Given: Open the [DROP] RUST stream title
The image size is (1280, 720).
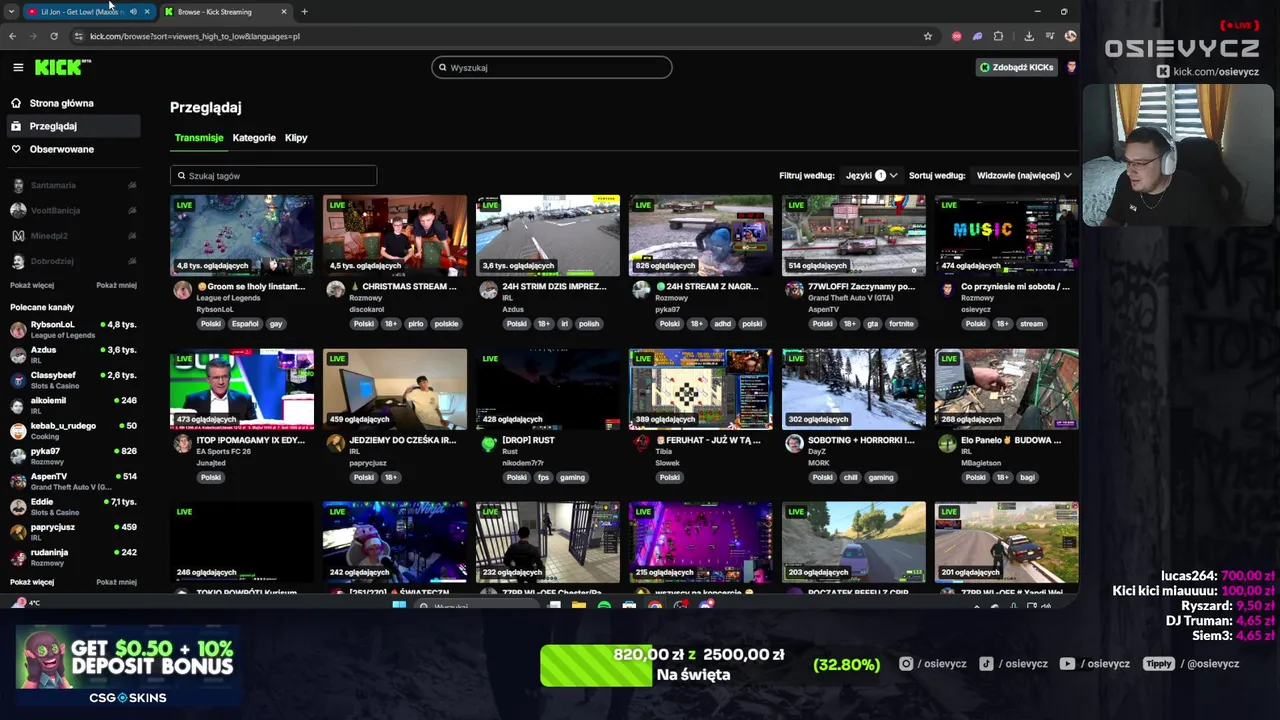Looking at the screenshot, I should pos(528,440).
